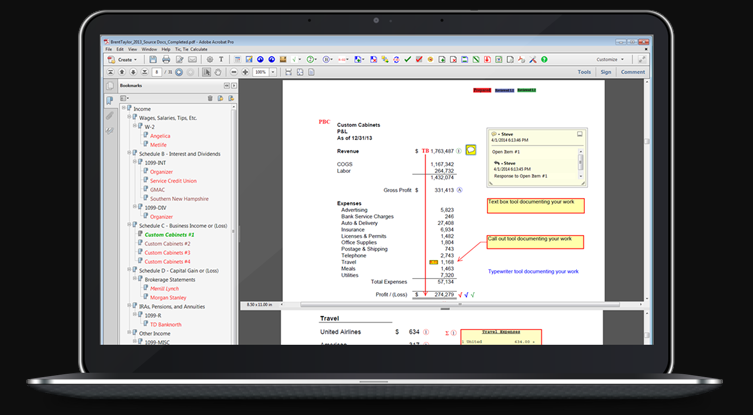Image resolution: width=753 pixels, height=415 pixels.
Task: Click the email envelope icon
Action: pos(194,60)
